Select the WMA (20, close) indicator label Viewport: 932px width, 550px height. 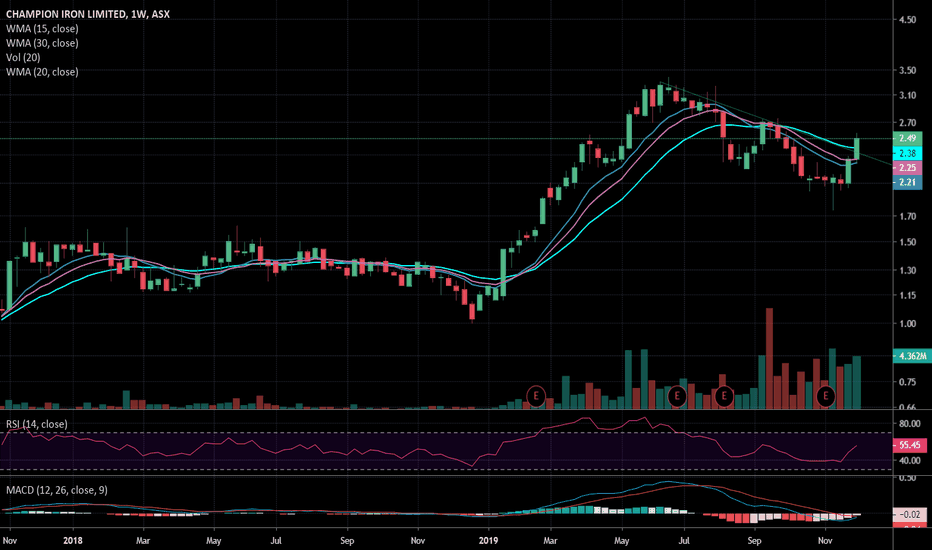point(42,71)
